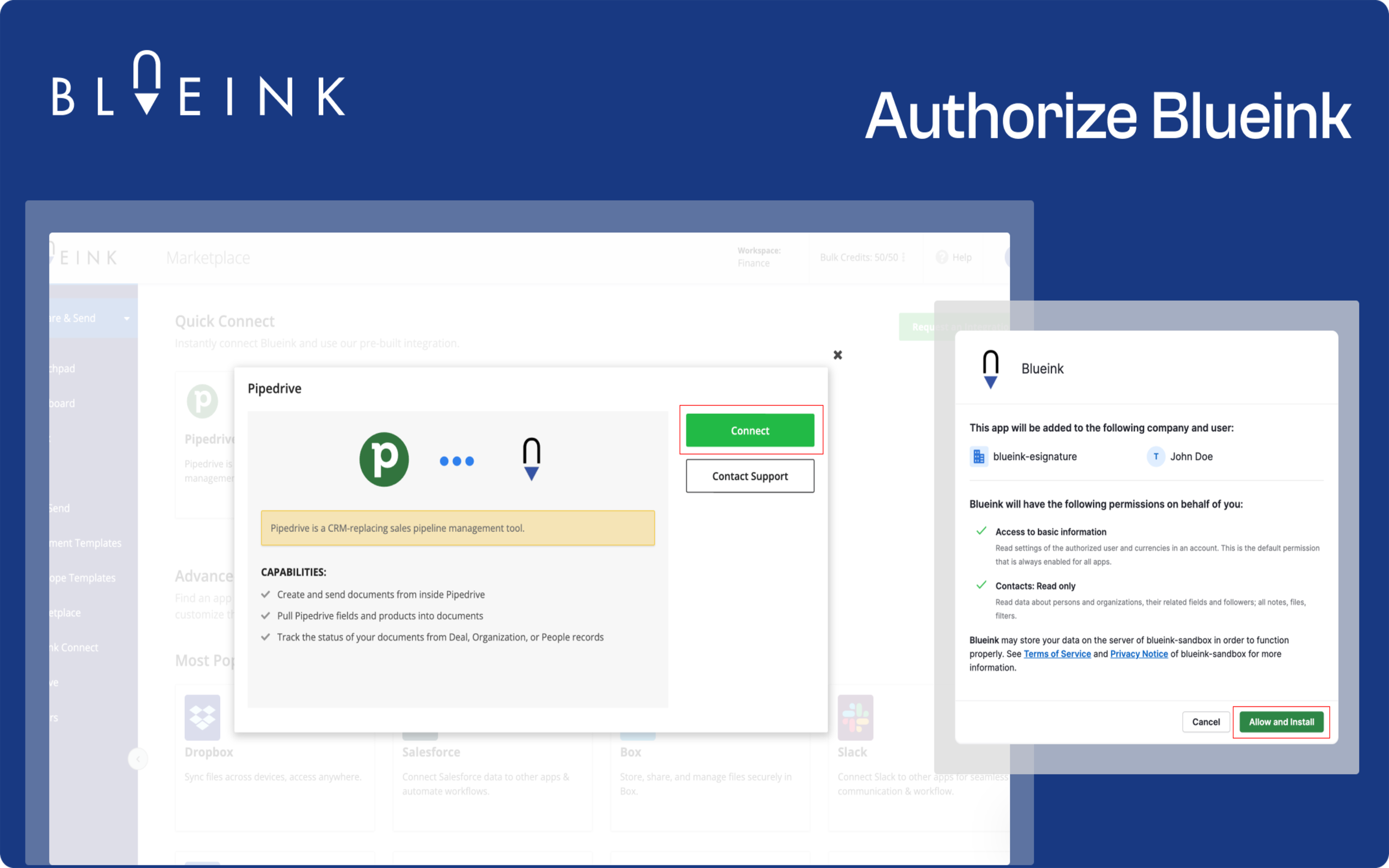The width and height of the screenshot is (1389, 868).
Task: Open the Terms of Service link
Action: point(1057,654)
